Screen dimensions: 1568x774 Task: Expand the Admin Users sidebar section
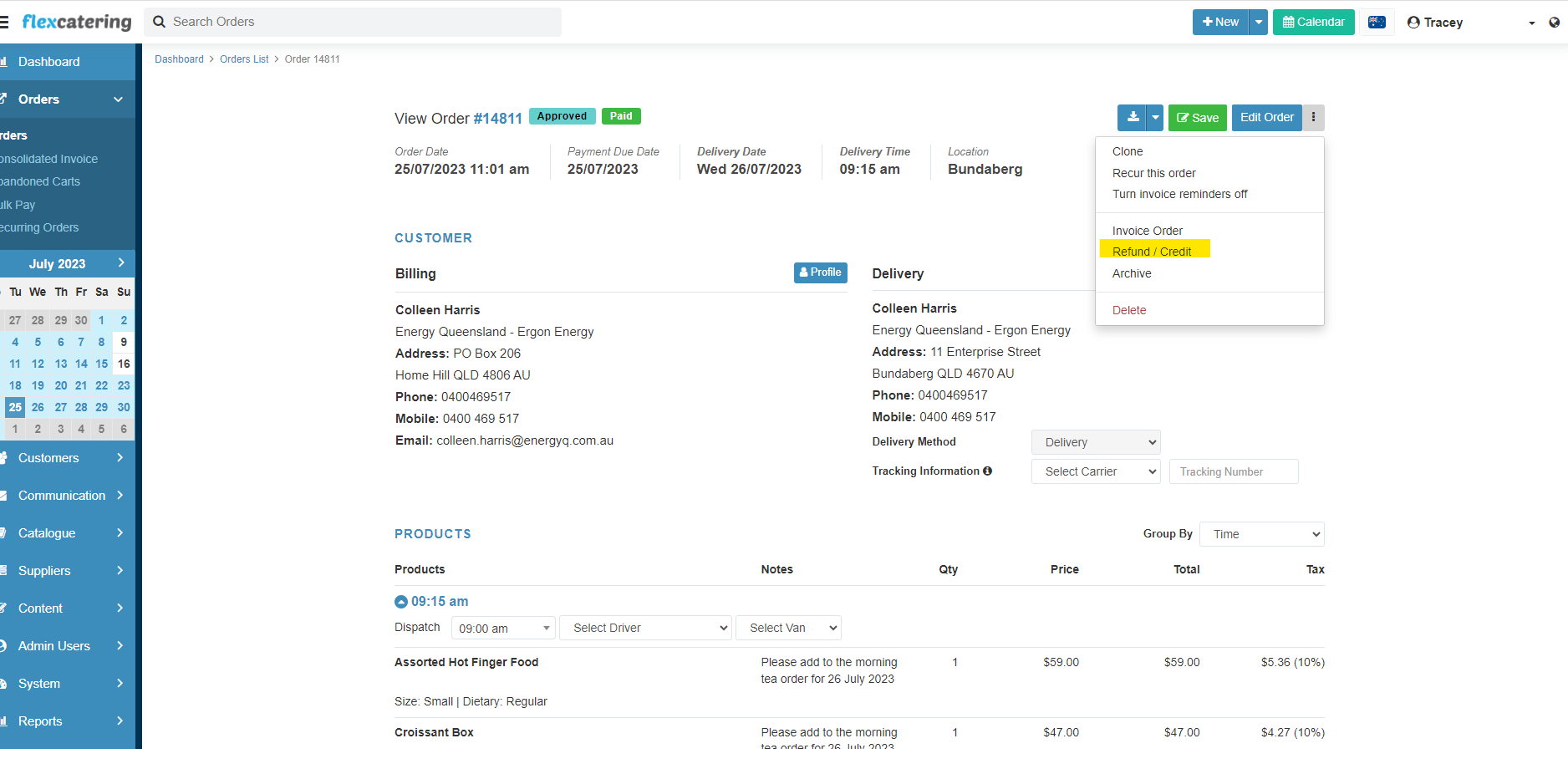(68, 646)
